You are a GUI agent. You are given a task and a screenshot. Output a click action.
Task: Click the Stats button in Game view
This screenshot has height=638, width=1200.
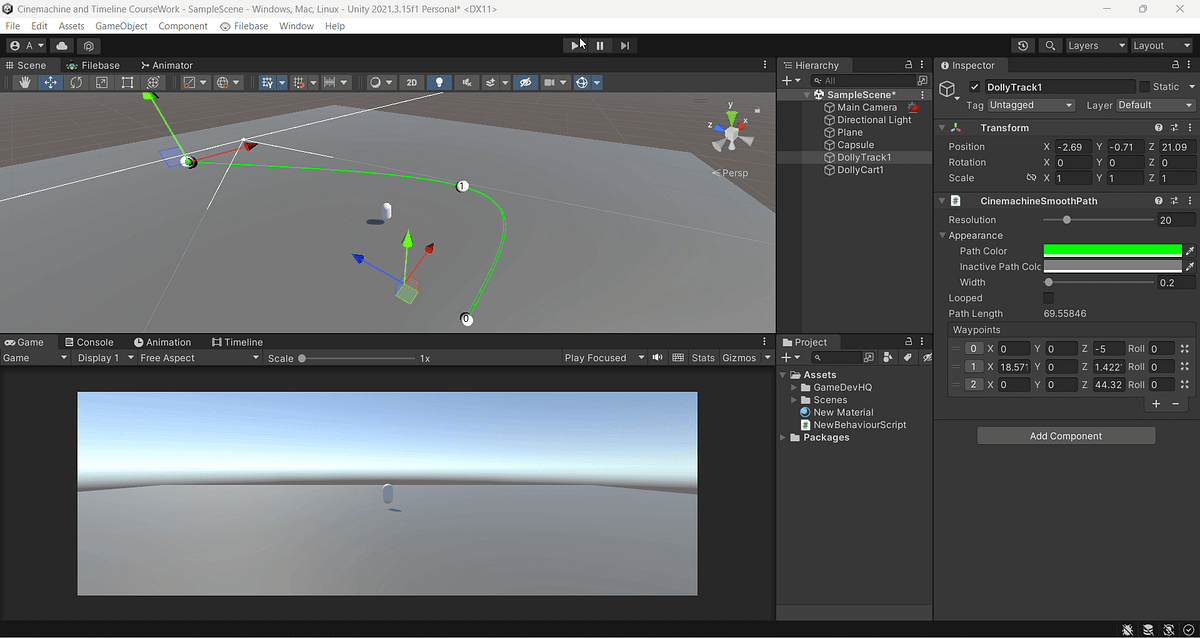702,357
